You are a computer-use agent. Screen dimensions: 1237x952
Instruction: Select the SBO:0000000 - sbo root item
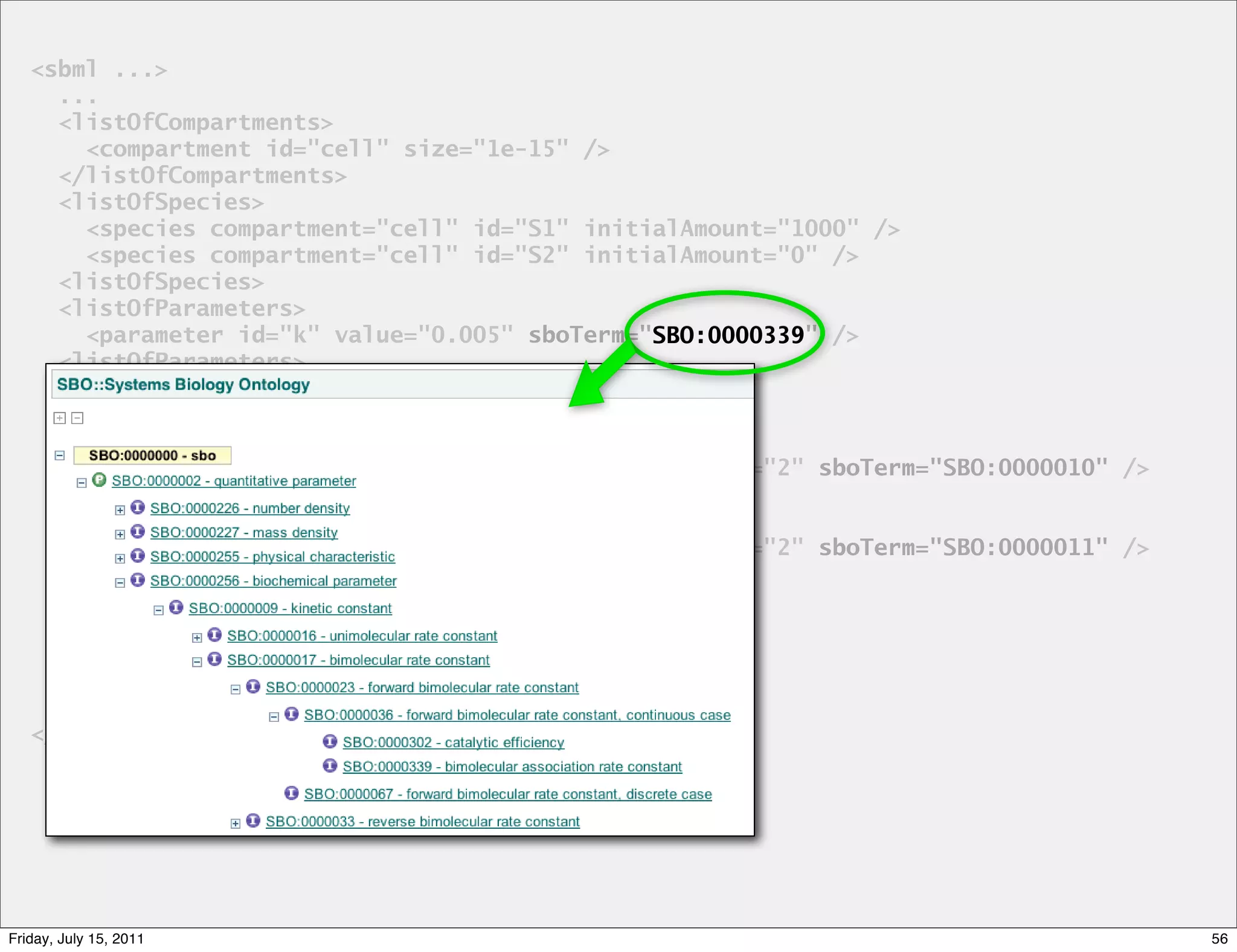coord(152,455)
